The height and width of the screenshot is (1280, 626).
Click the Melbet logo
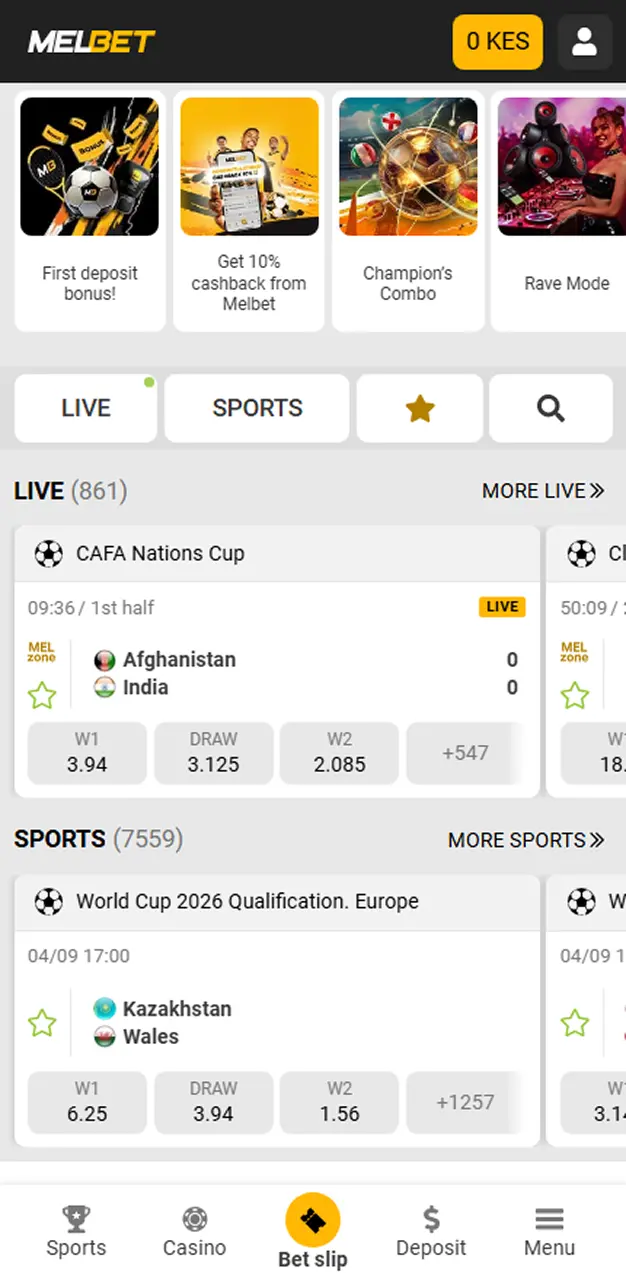tap(91, 42)
